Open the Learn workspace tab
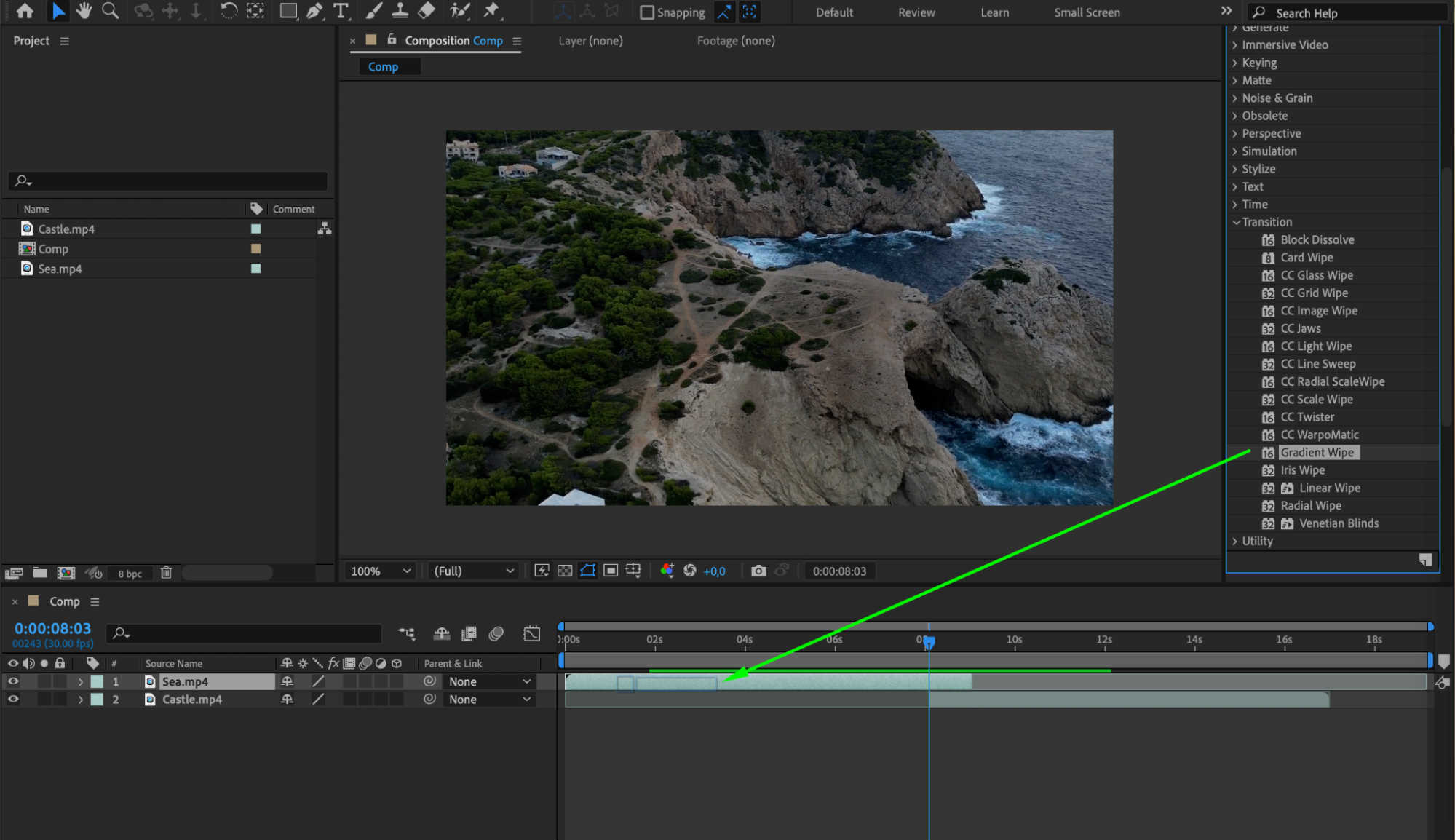Screen dimensions: 1455x840 (994, 12)
